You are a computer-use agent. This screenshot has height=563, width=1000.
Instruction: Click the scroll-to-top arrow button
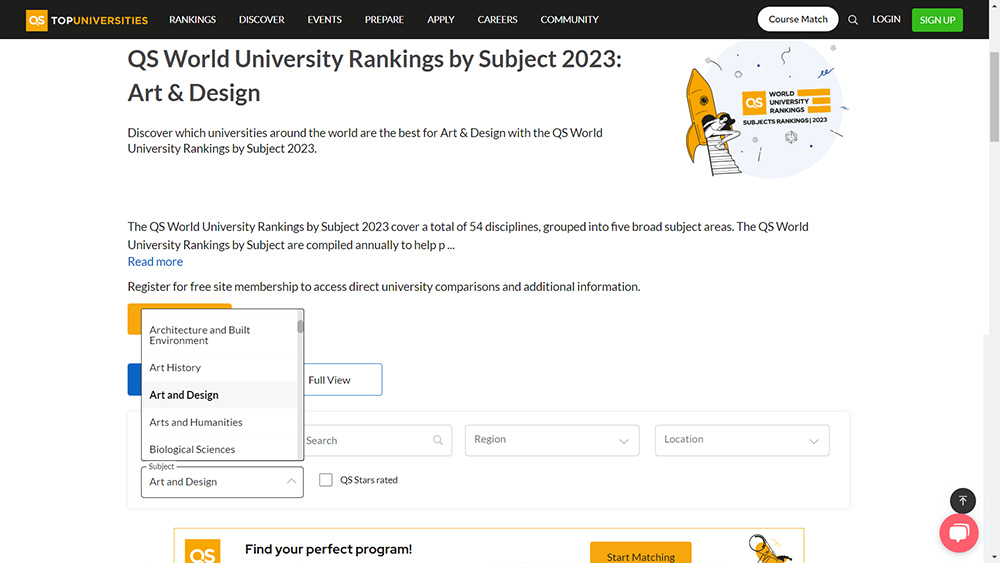coord(962,501)
